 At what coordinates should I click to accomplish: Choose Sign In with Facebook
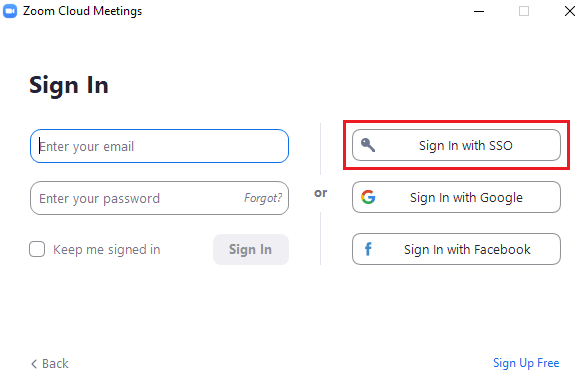pos(456,249)
